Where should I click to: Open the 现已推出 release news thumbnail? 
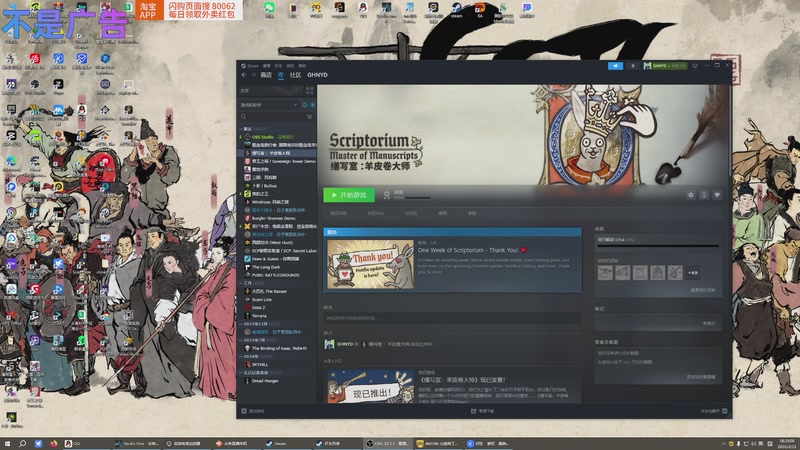370,386
